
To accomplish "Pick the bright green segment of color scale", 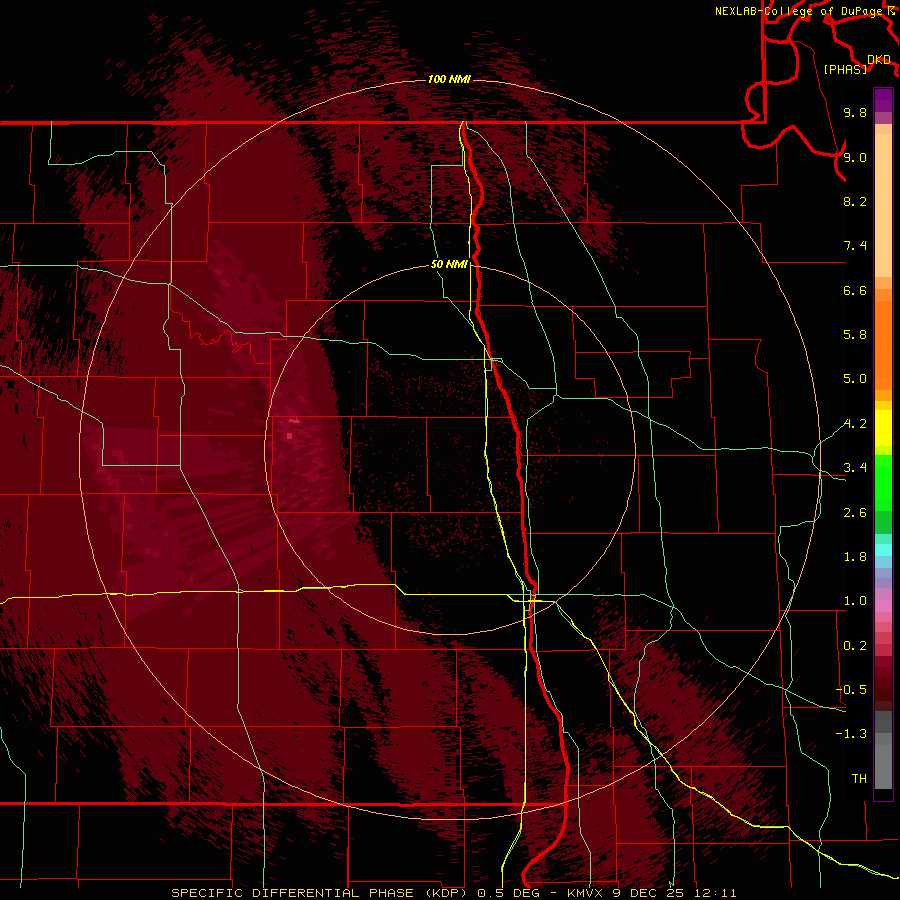I will [x=883, y=482].
